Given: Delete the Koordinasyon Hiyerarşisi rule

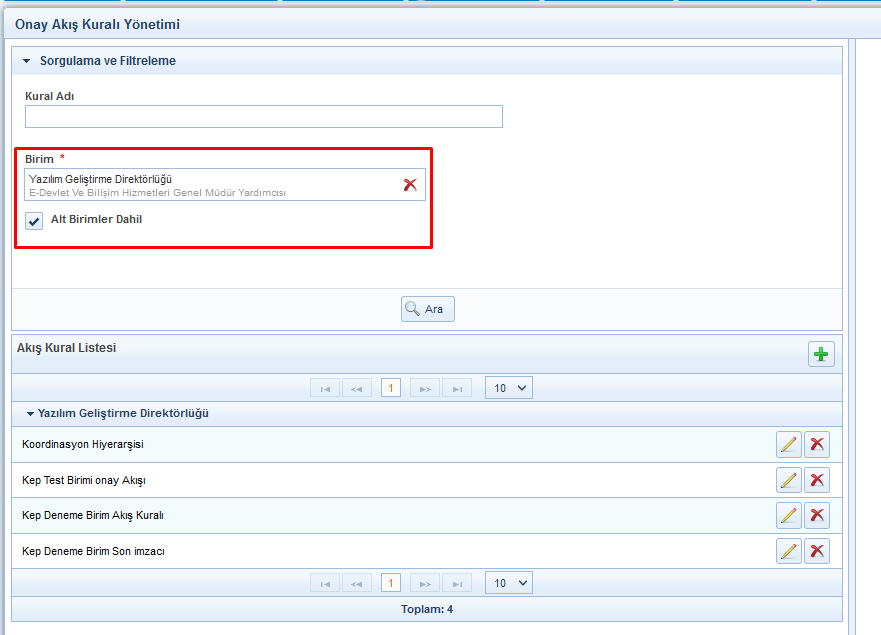Looking at the screenshot, I should (x=817, y=445).
